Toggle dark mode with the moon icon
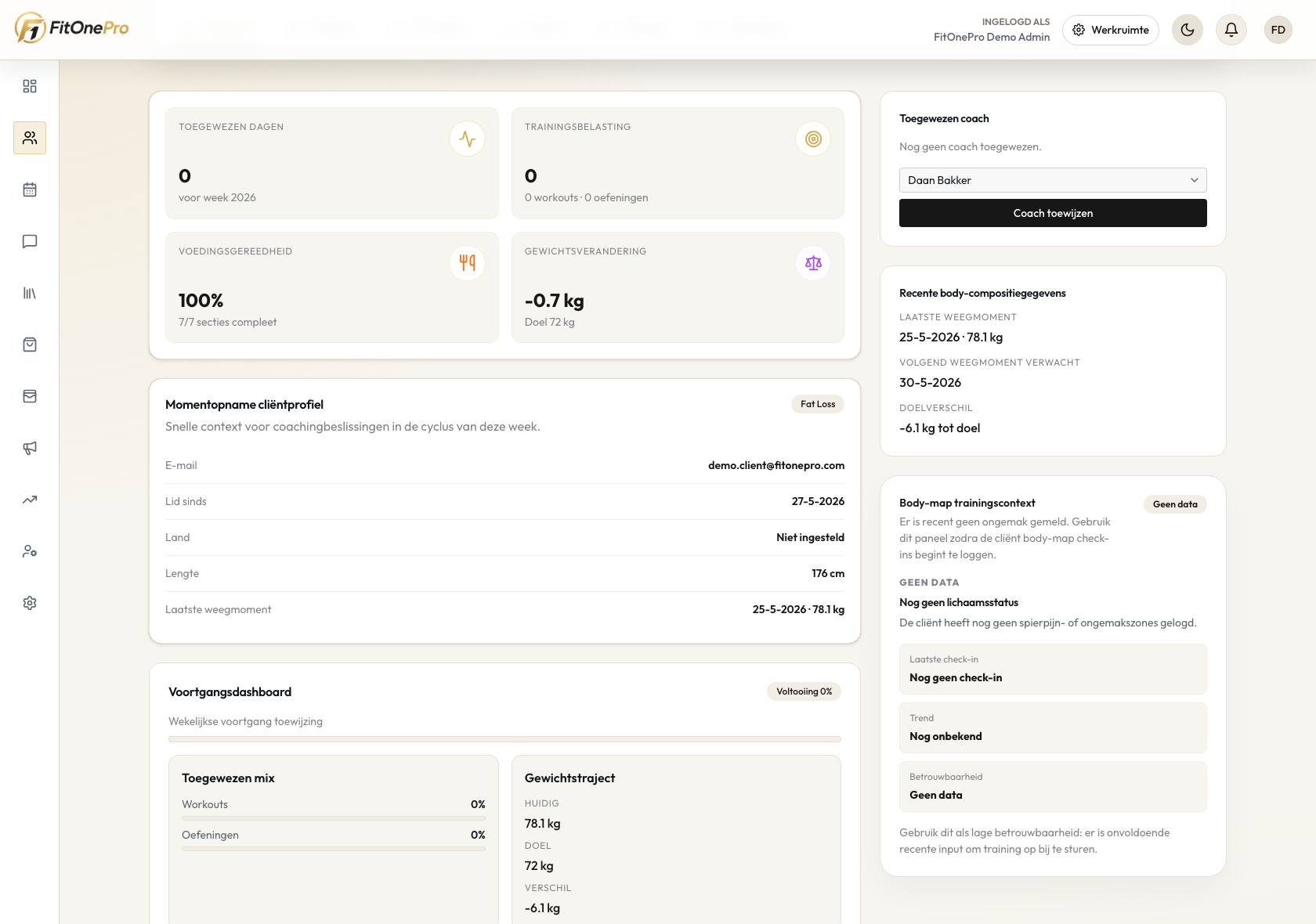This screenshot has width=1316, height=924. point(1188,30)
